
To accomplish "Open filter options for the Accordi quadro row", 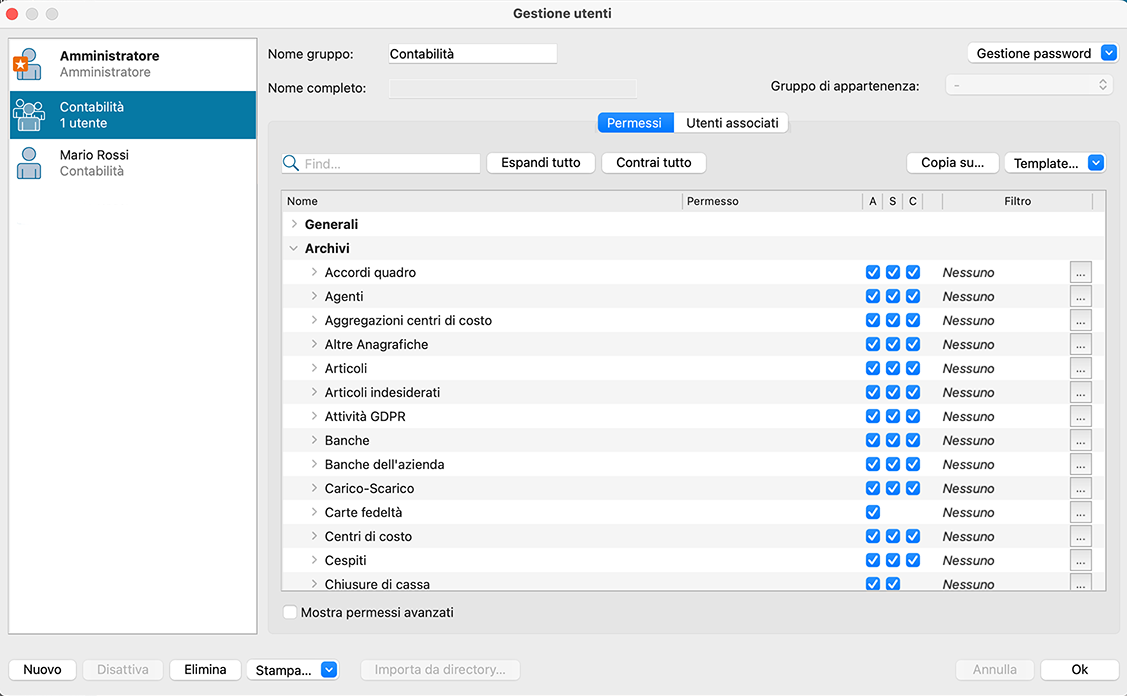I will (1080, 273).
